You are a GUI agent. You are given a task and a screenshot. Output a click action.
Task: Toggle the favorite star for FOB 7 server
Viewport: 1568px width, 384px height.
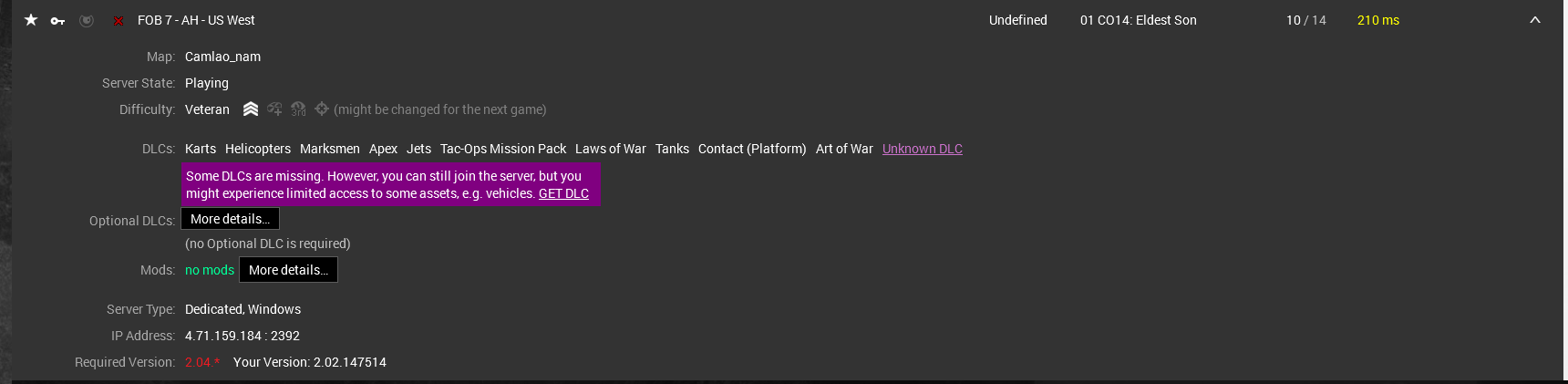click(x=31, y=20)
